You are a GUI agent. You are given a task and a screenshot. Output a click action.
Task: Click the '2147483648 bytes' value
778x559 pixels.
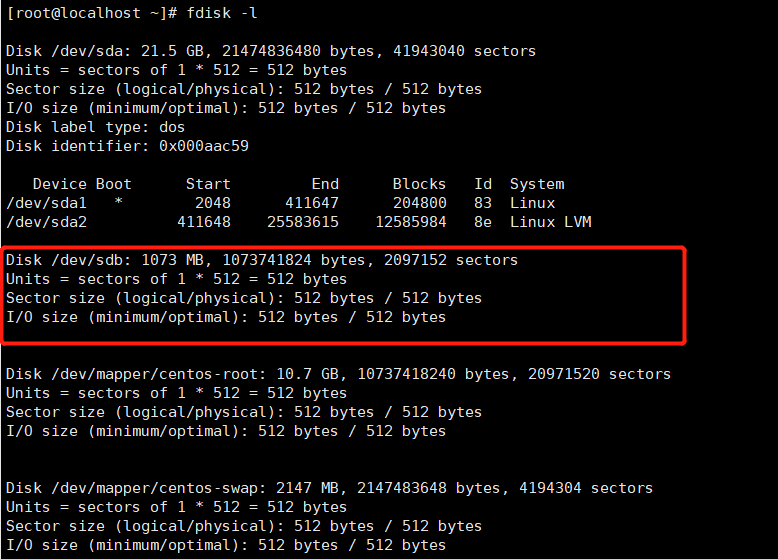[x=428, y=488]
